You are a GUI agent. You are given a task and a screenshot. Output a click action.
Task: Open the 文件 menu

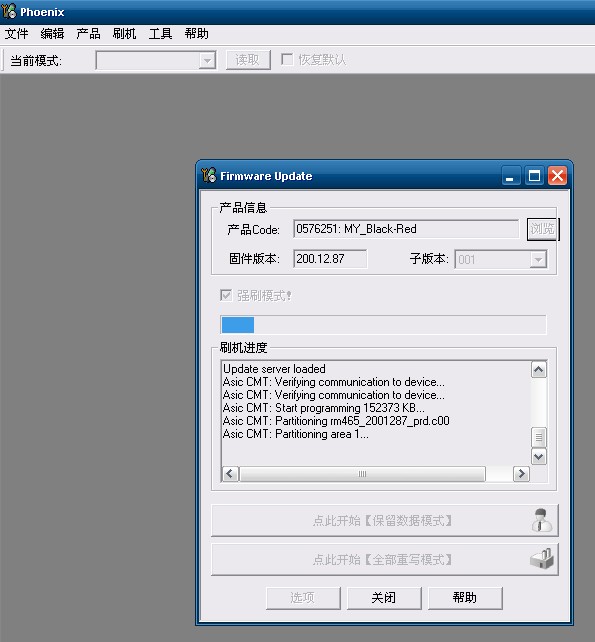pos(16,34)
